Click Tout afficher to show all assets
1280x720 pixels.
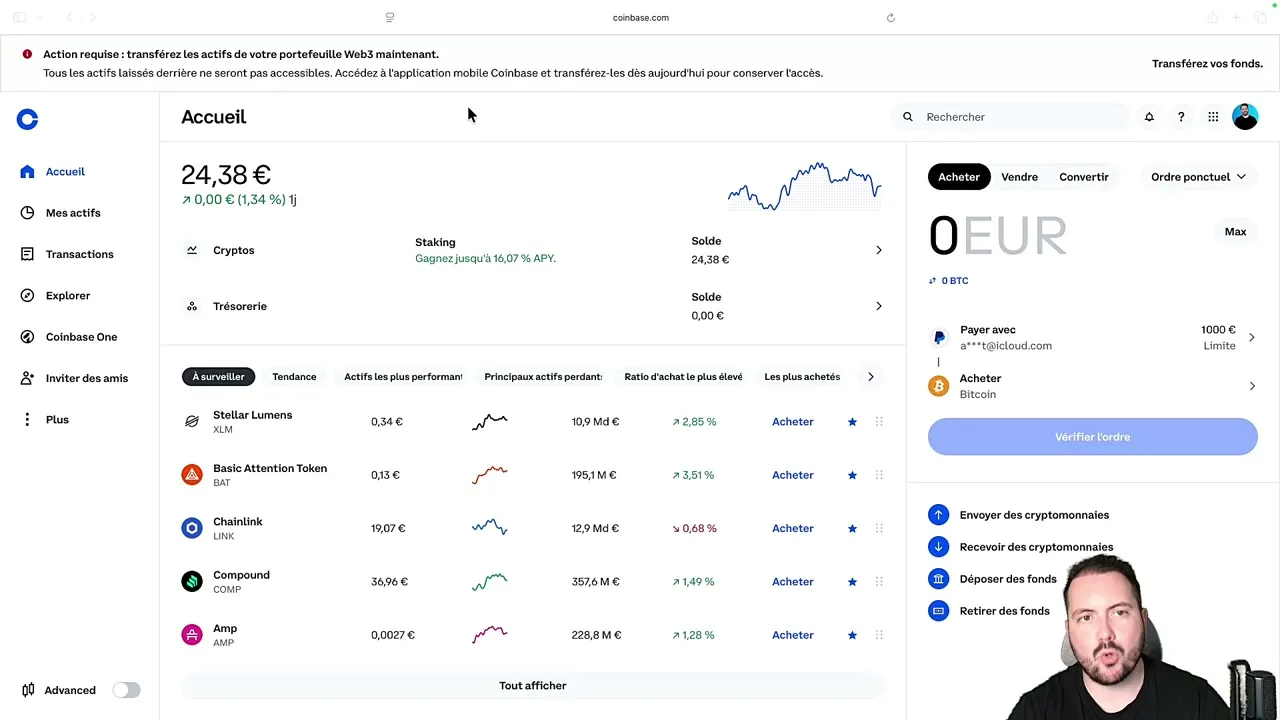click(532, 685)
